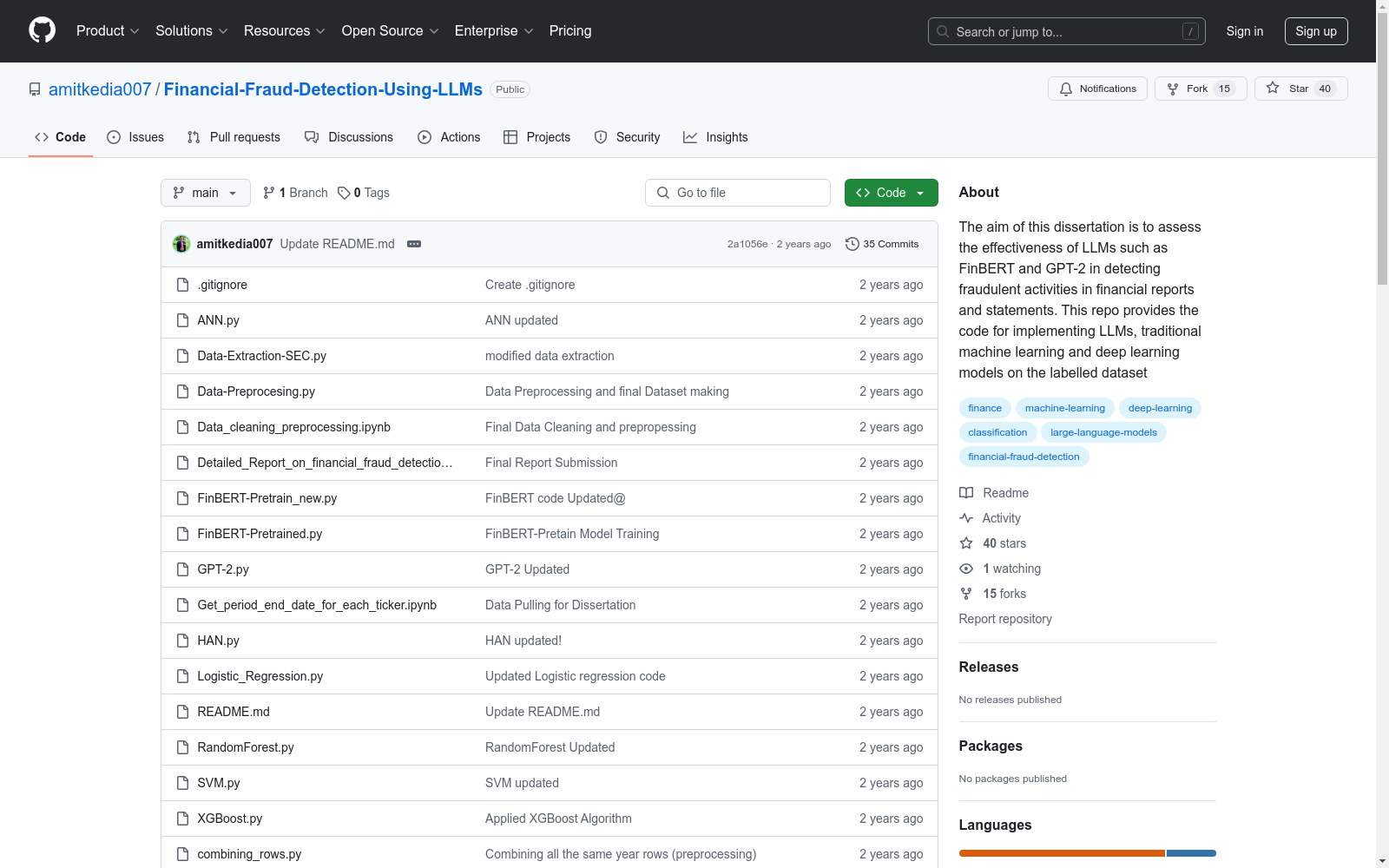The width and height of the screenshot is (1389, 868).
Task: Click the file icon beside HAN.py
Action: 182,641
